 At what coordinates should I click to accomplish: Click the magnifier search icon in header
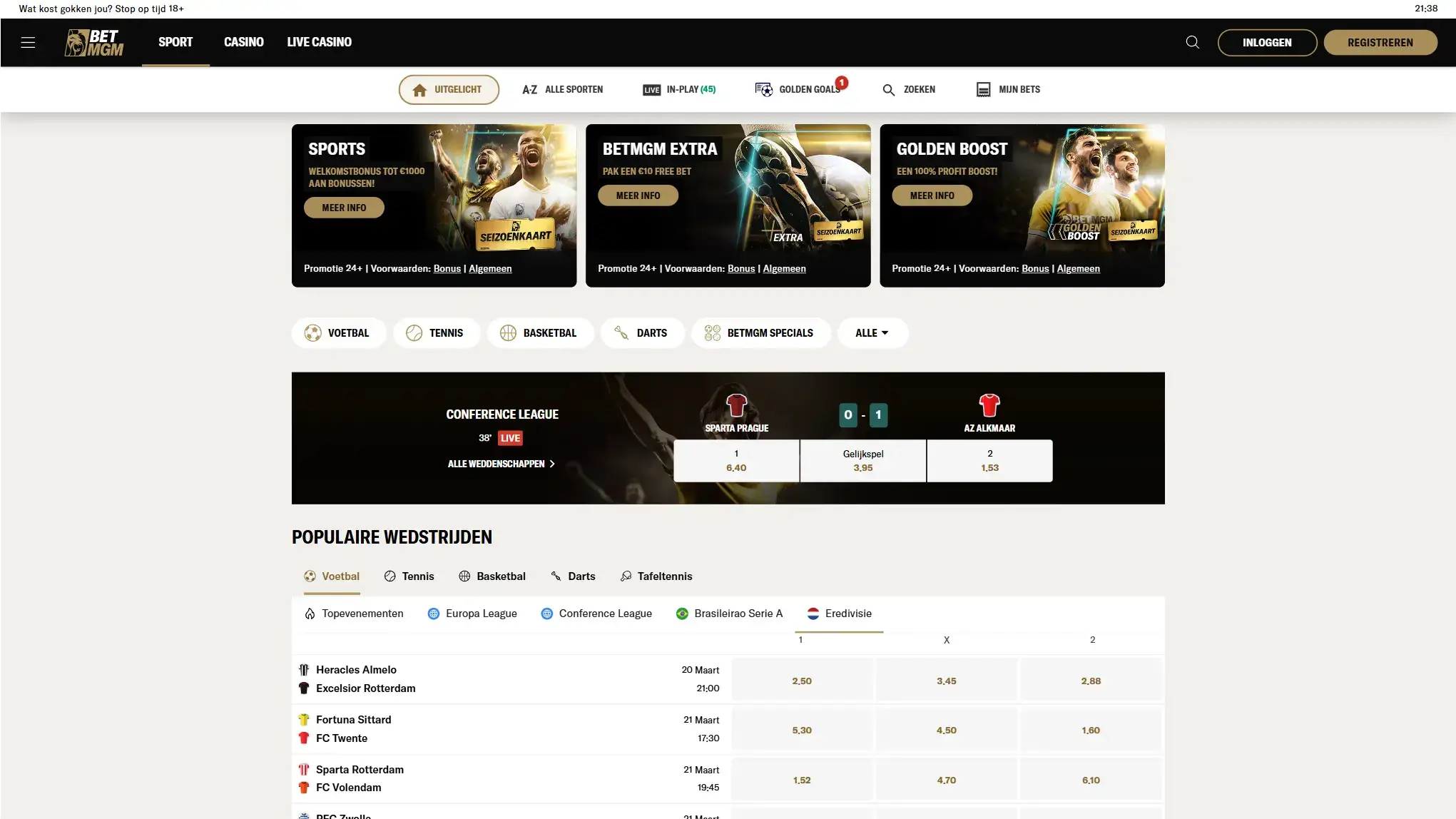(1192, 42)
